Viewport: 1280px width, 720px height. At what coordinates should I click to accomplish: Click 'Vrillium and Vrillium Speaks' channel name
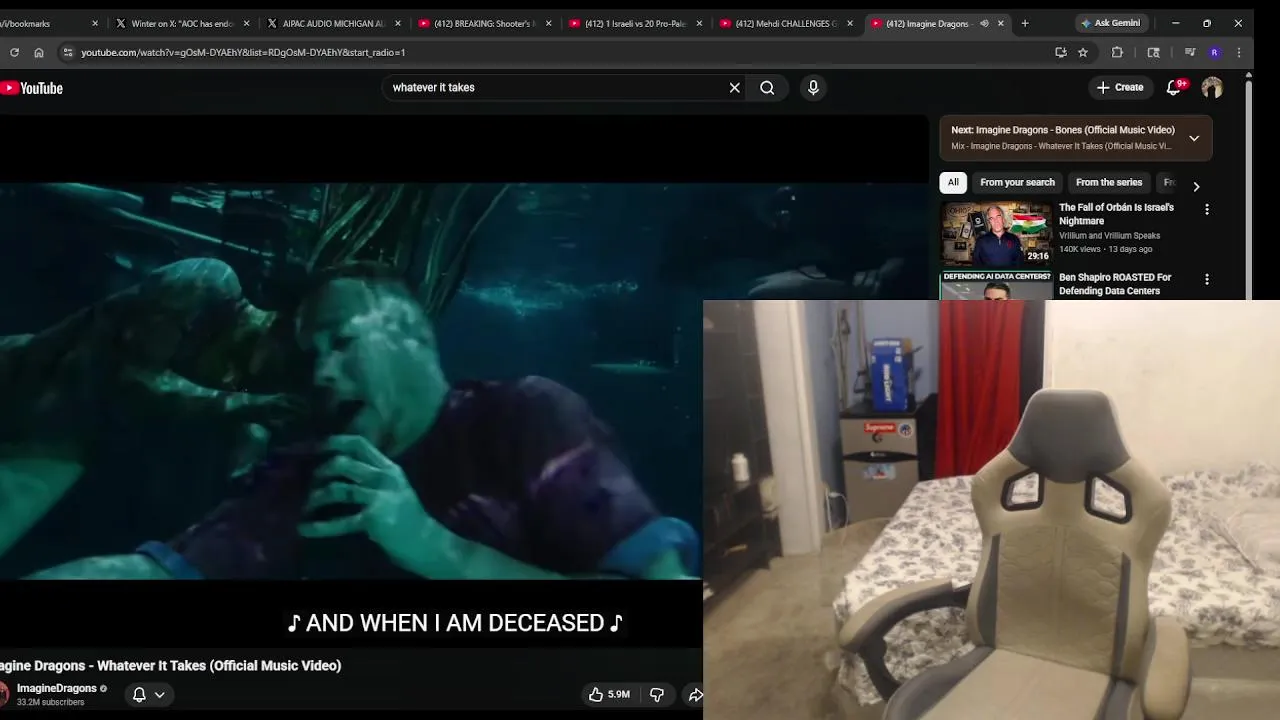coord(1109,236)
